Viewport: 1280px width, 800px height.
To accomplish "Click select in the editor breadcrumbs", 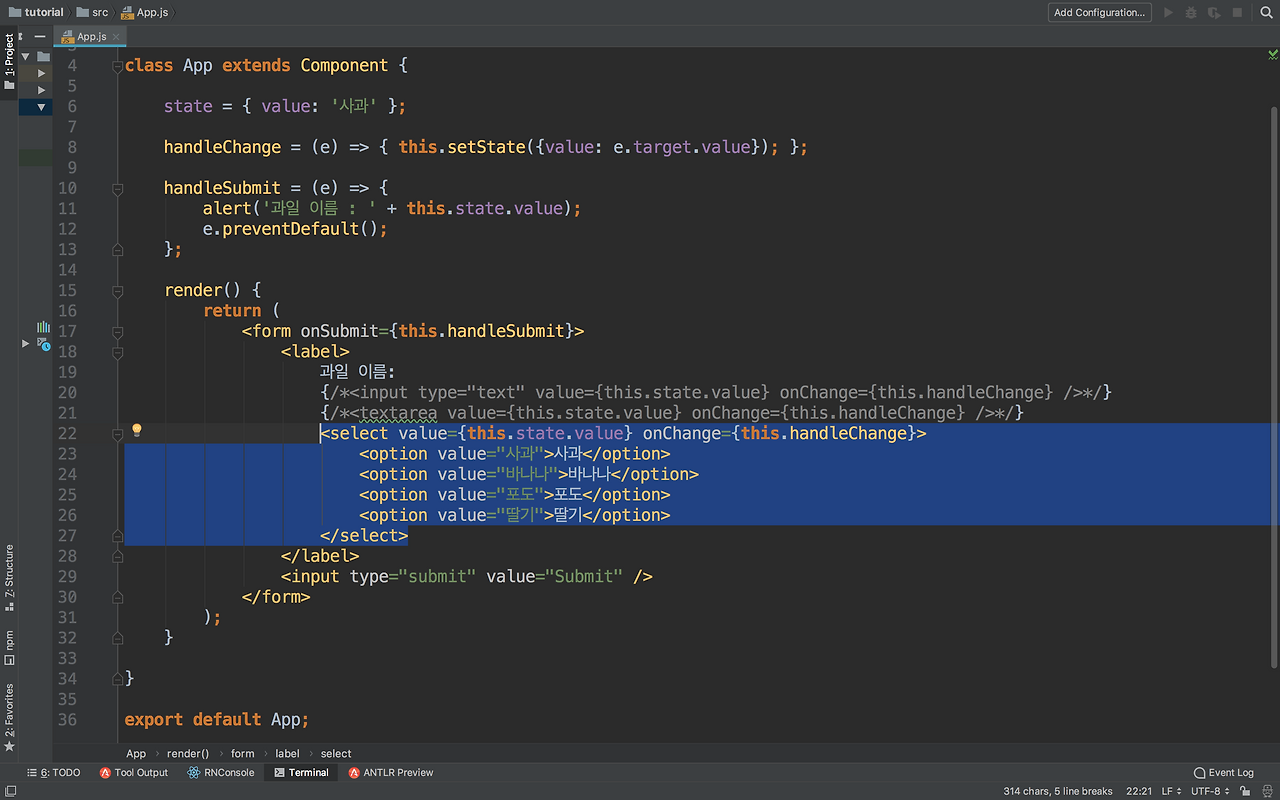I will coord(336,754).
